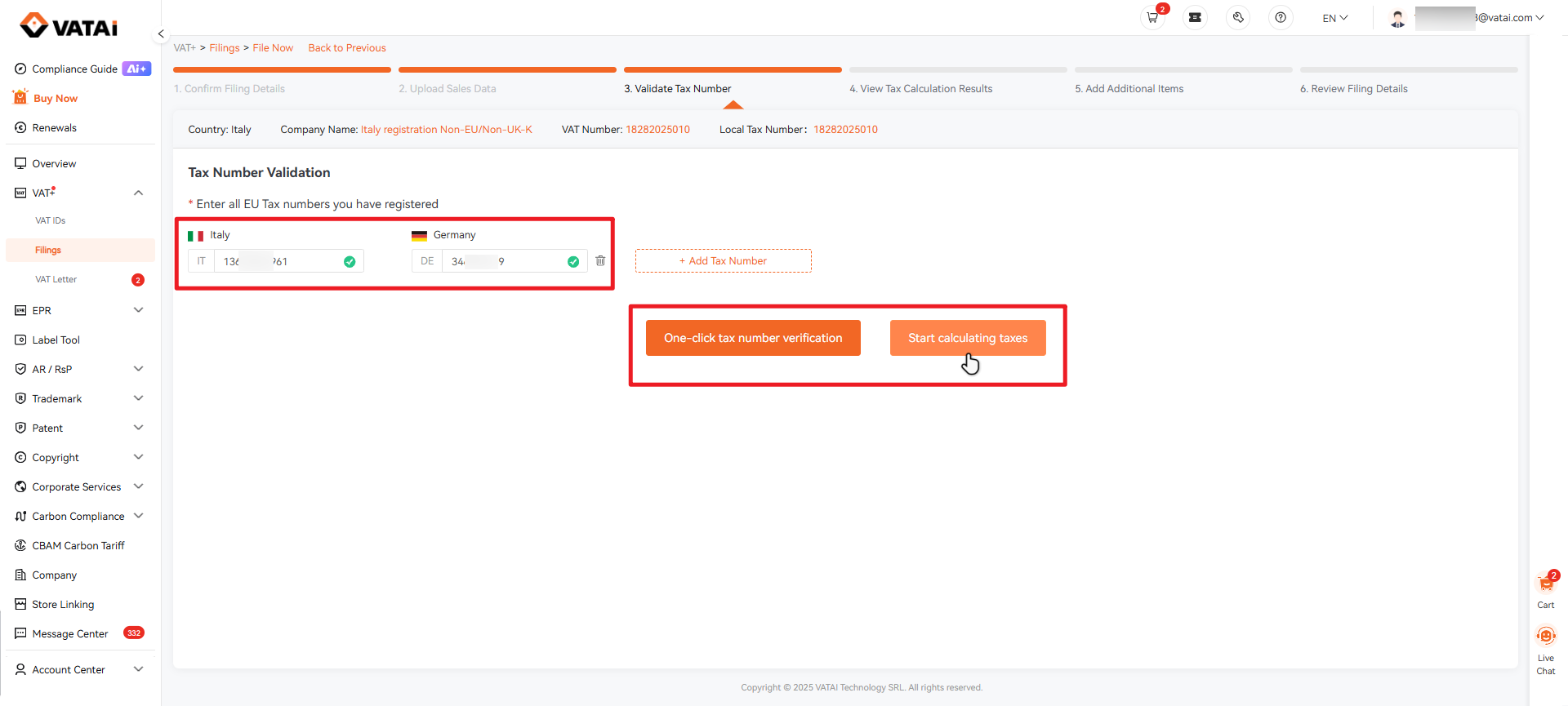Collapse the left sidebar panel
This screenshot has height=706, width=1568.
pos(161,34)
